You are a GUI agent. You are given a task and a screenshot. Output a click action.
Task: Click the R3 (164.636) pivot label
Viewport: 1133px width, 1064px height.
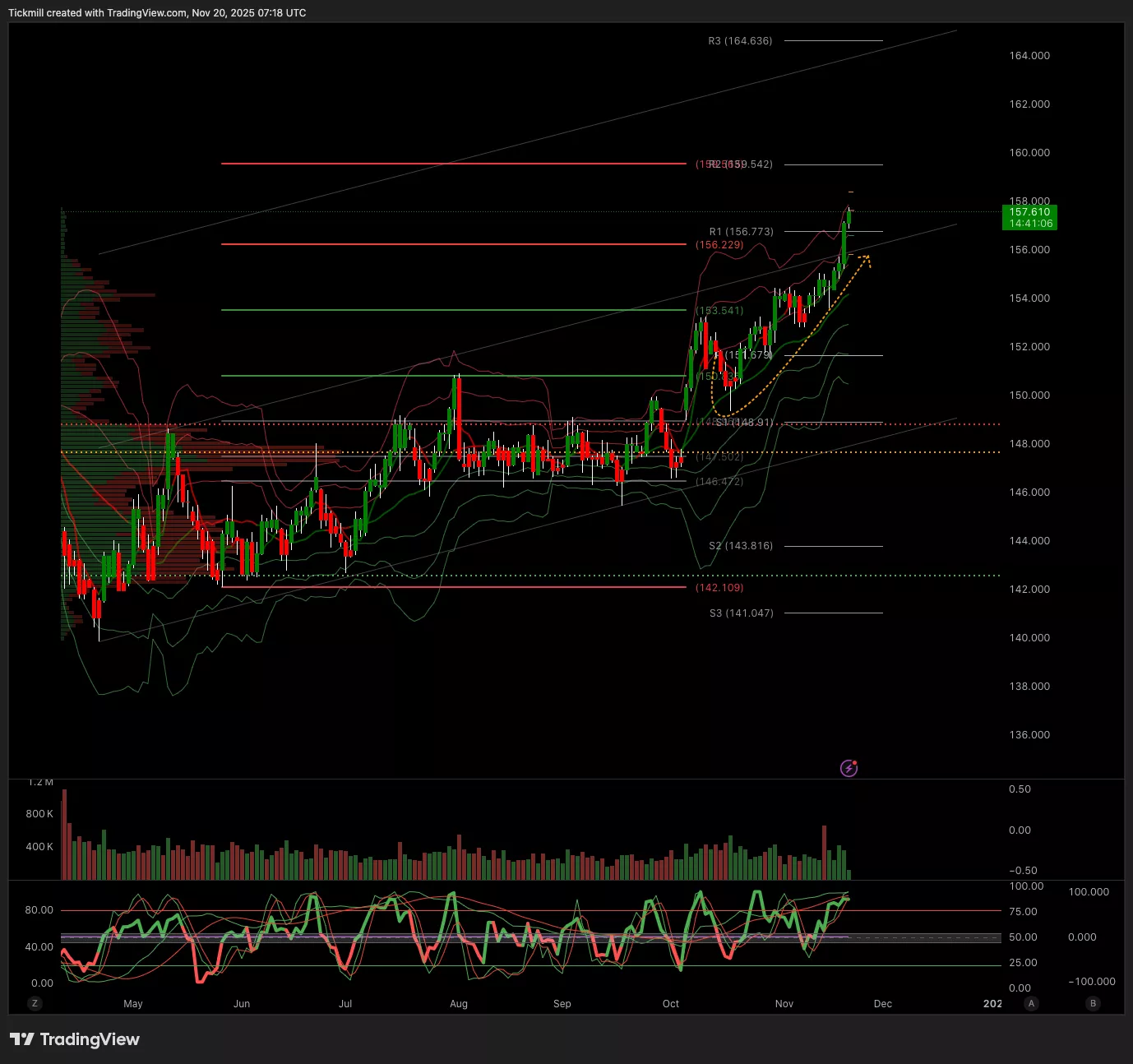tap(740, 41)
